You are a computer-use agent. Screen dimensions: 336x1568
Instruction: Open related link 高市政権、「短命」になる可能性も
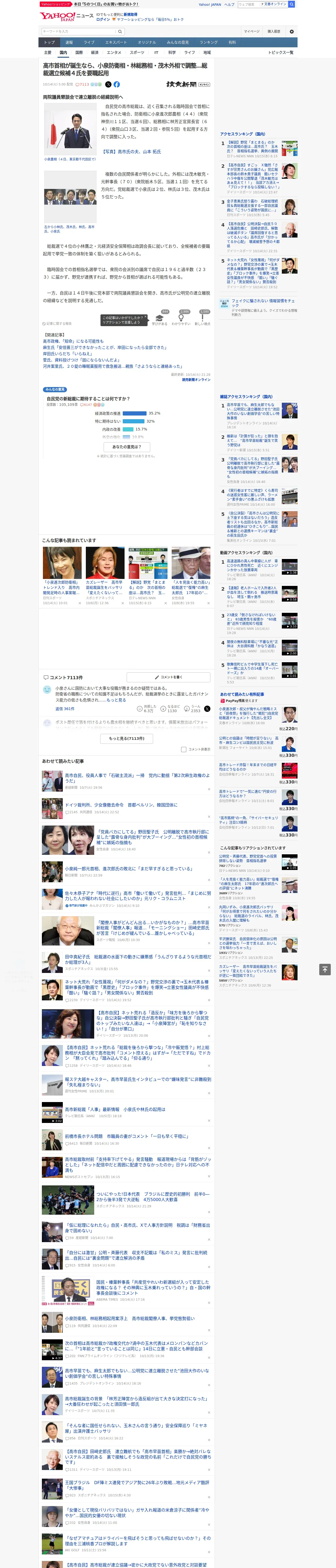[x=73, y=342]
